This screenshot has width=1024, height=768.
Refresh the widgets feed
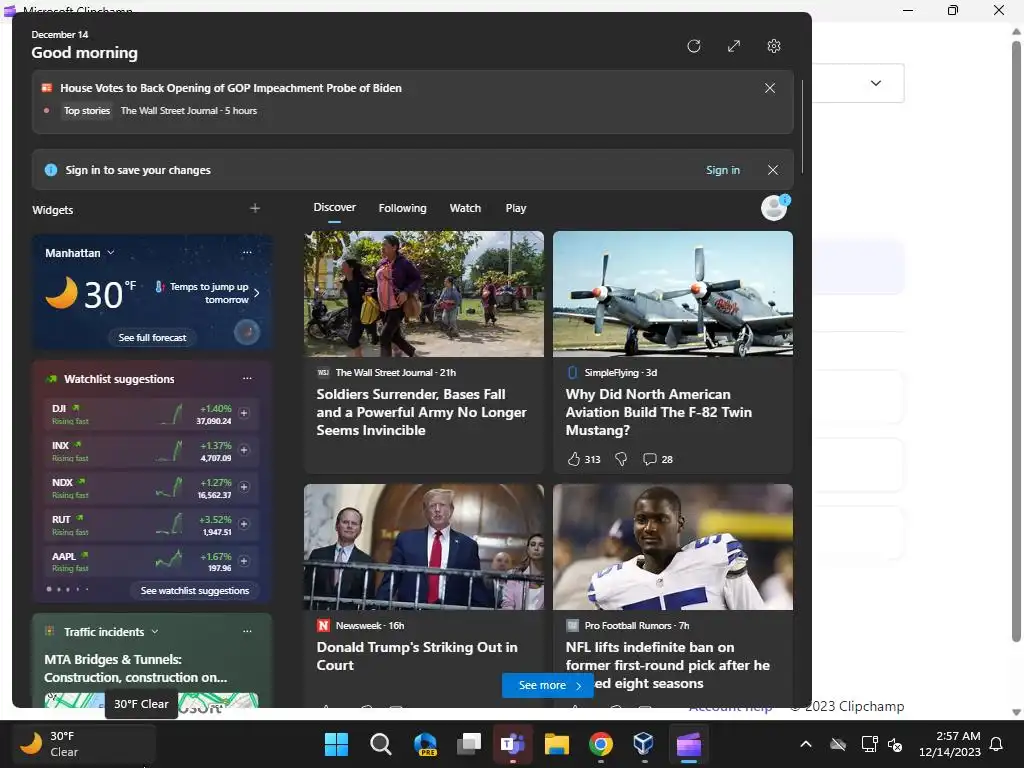694,46
